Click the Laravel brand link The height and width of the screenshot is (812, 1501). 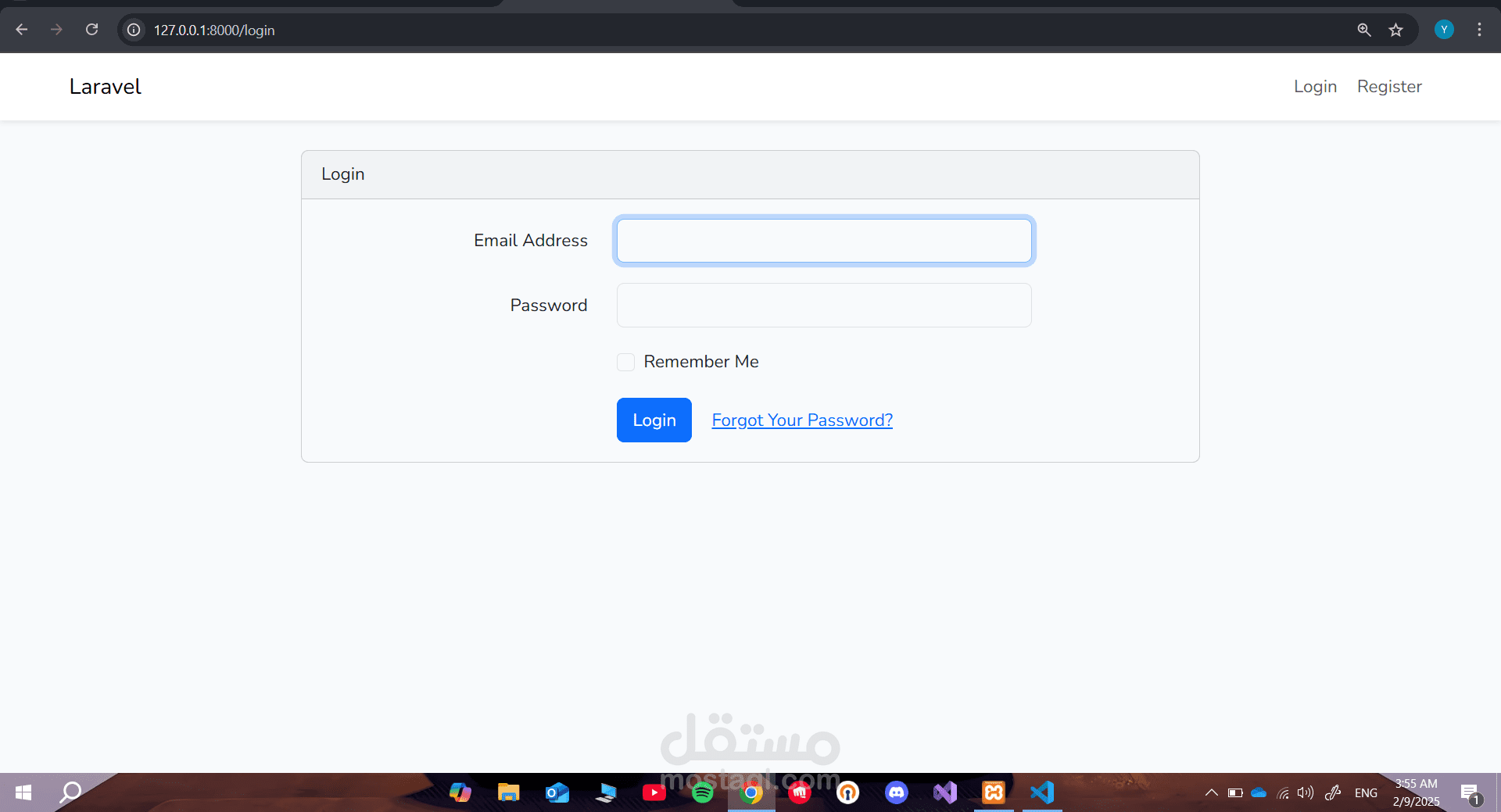pyautogui.click(x=106, y=87)
